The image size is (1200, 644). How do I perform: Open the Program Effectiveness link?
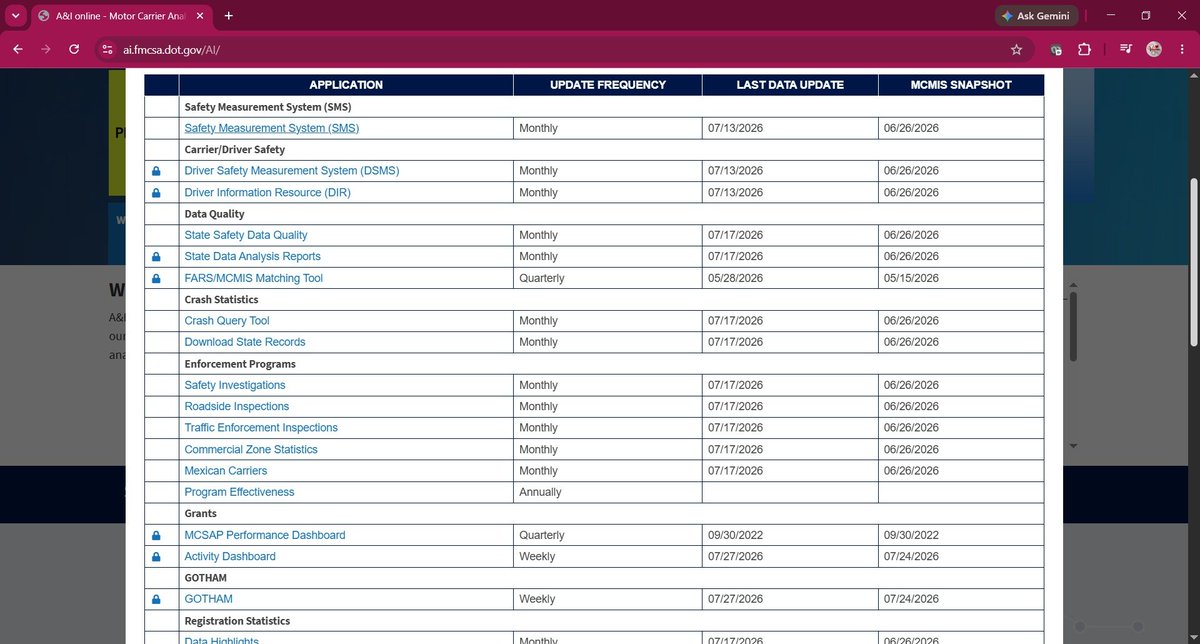tap(240, 492)
